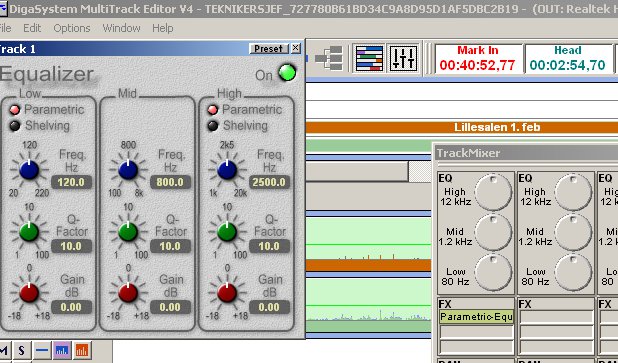
Task: Click the Mark In timecode display
Action: [478, 59]
